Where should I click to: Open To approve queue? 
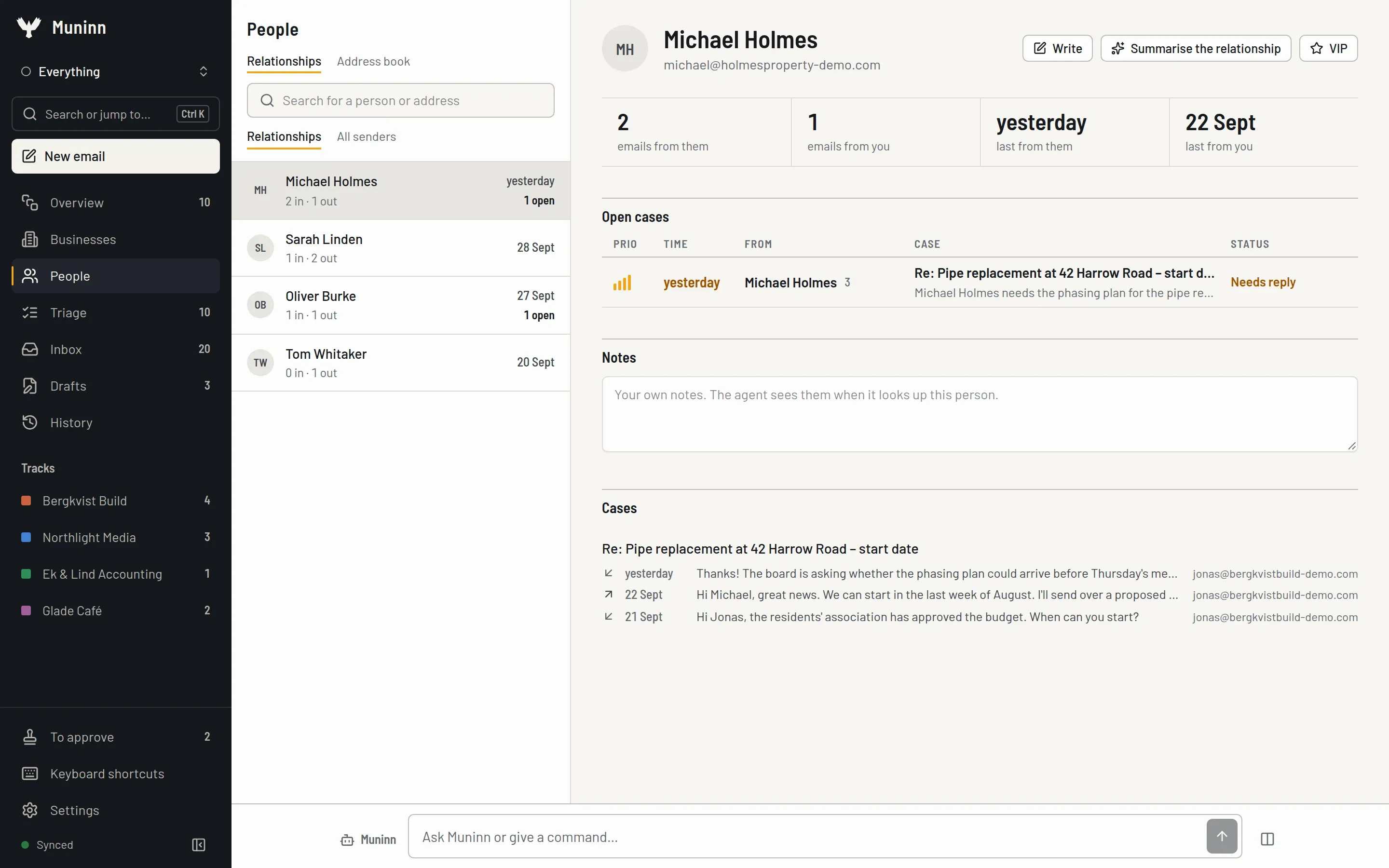click(x=115, y=736)
